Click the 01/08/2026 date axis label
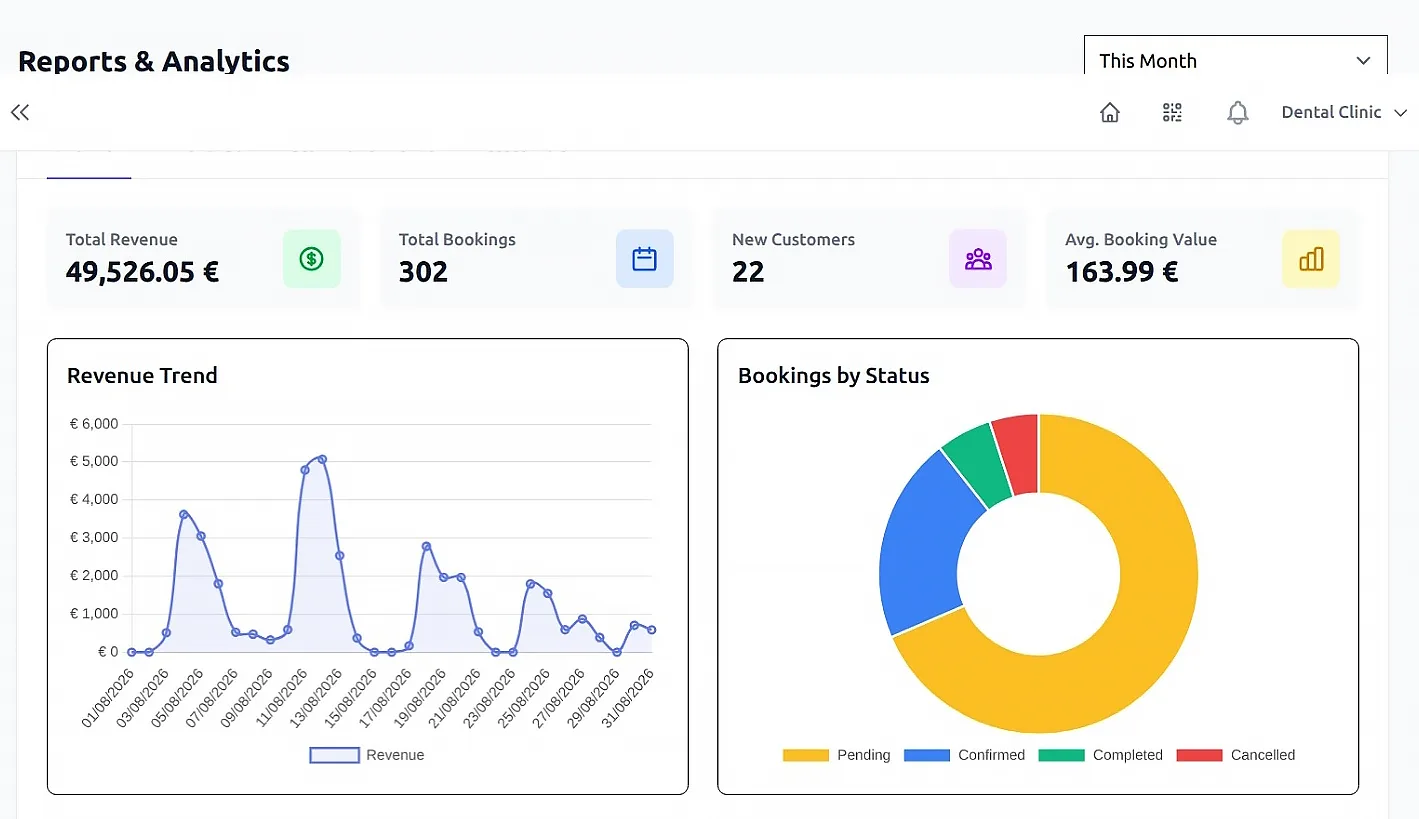This screenshot has width=1419, height=819. pos(109,700)
